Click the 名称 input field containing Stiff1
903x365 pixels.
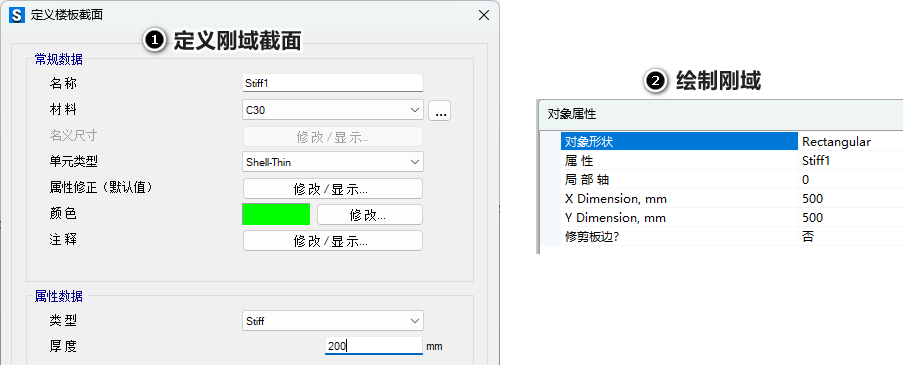(x=333, y=83)
